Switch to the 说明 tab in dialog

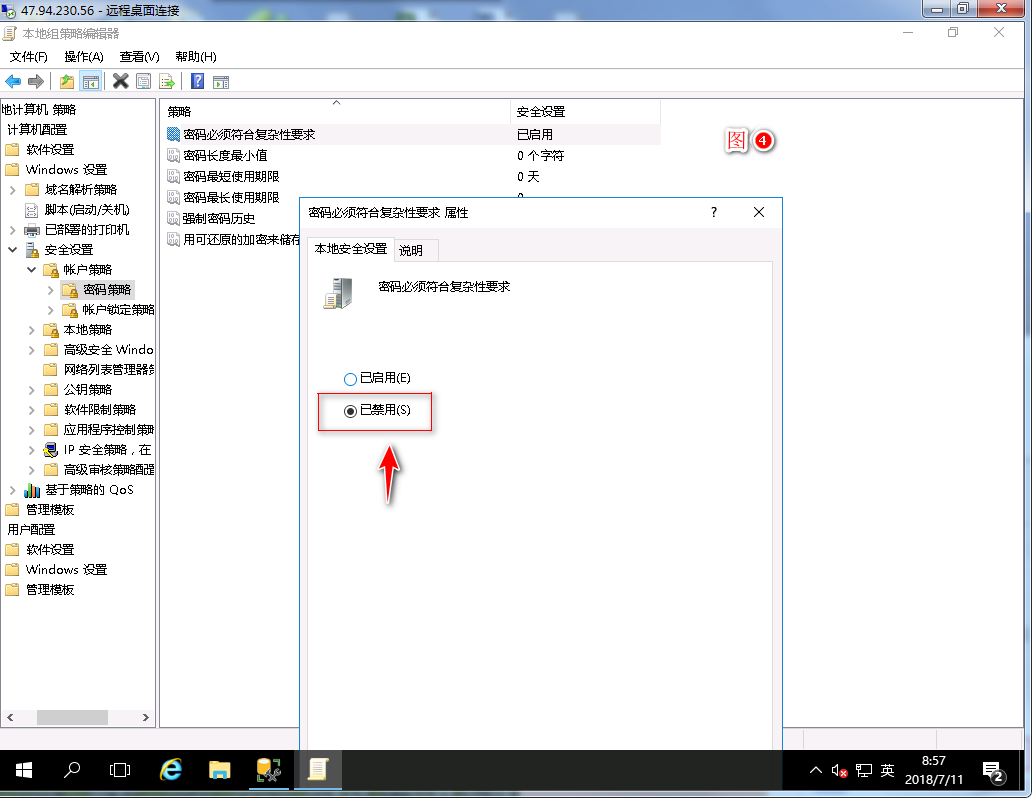point(411,250)
